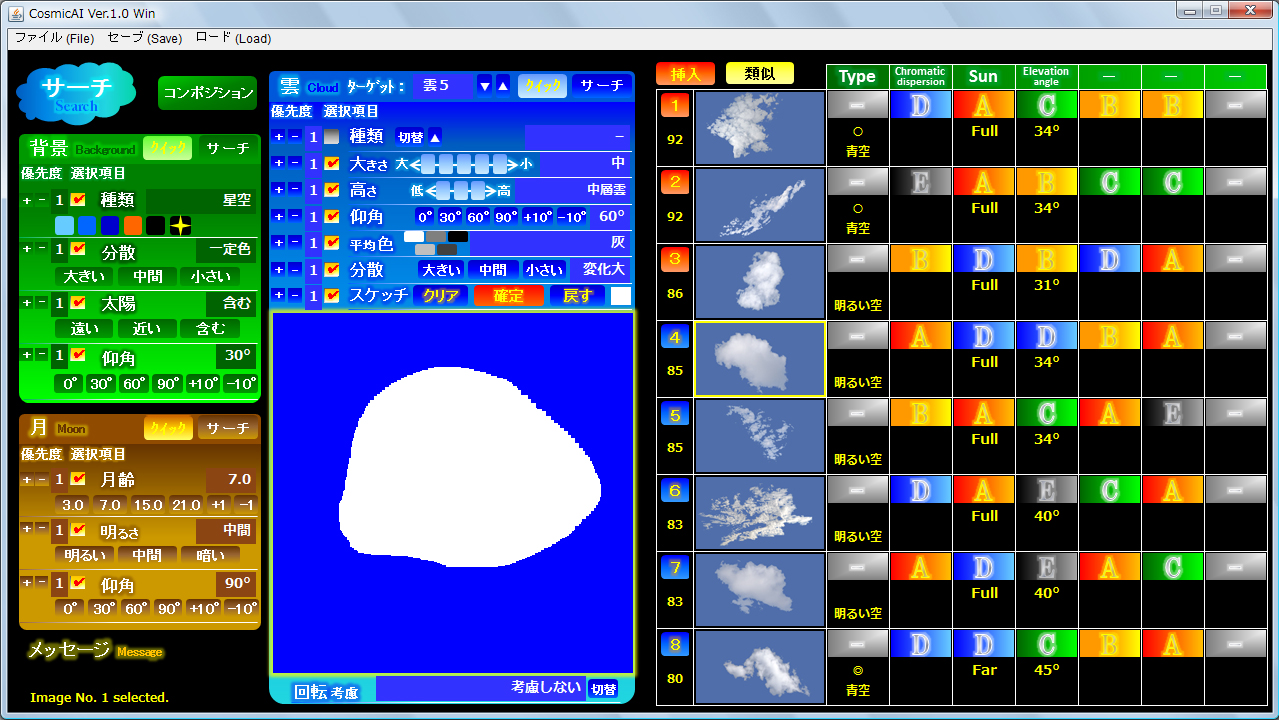Select the star-sky background type icon
This screenshot has width=1279, height=720.
180,226
